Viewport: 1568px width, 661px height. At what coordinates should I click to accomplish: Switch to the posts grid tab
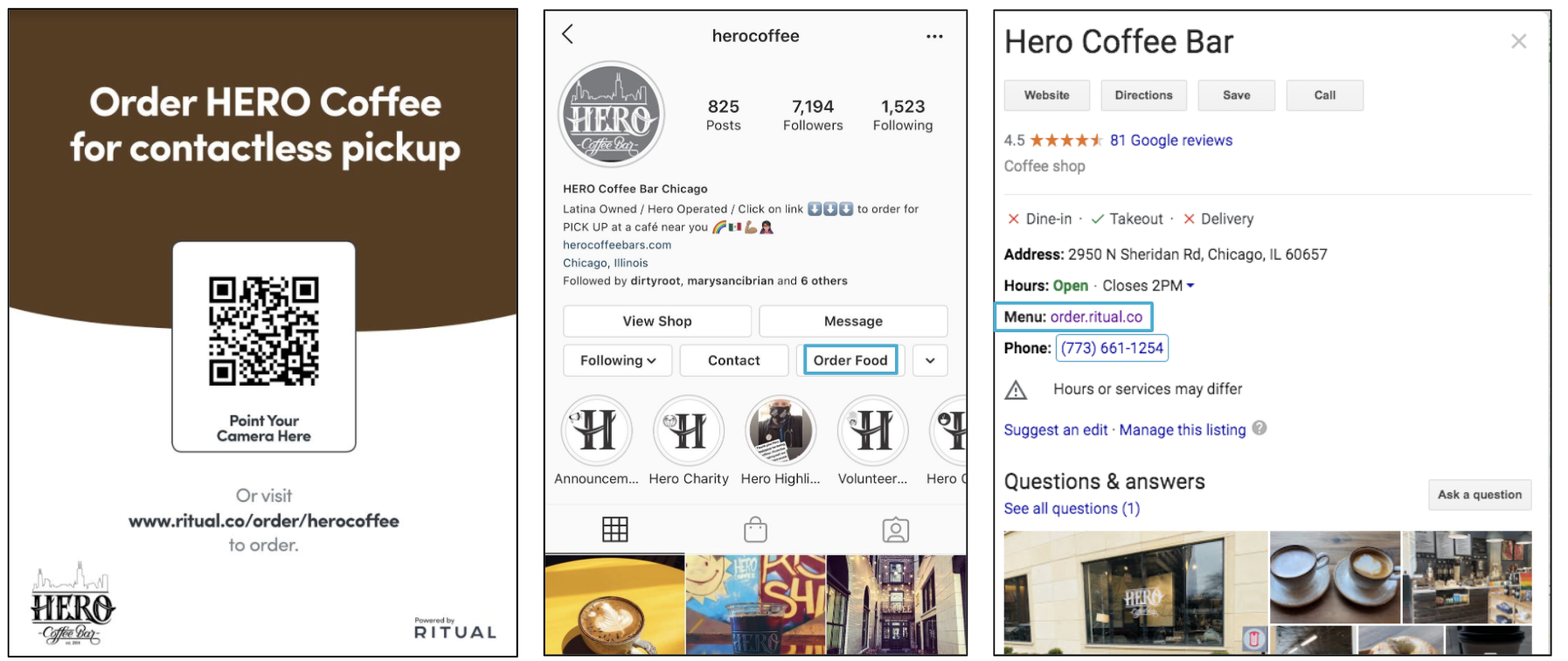pyautogui.click(x=615, y=529)
